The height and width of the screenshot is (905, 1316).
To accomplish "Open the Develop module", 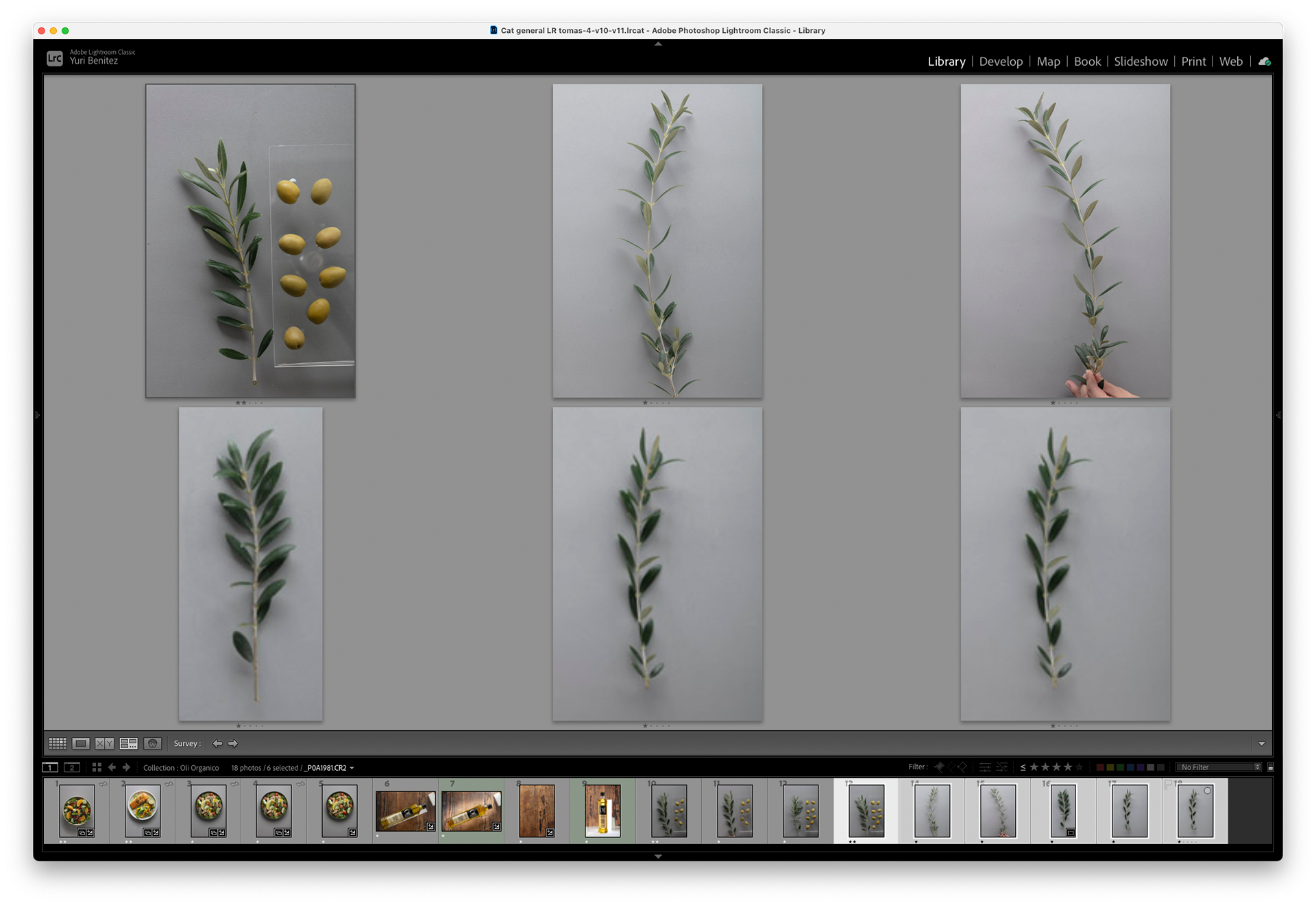I will click(x=1001, y=62).
